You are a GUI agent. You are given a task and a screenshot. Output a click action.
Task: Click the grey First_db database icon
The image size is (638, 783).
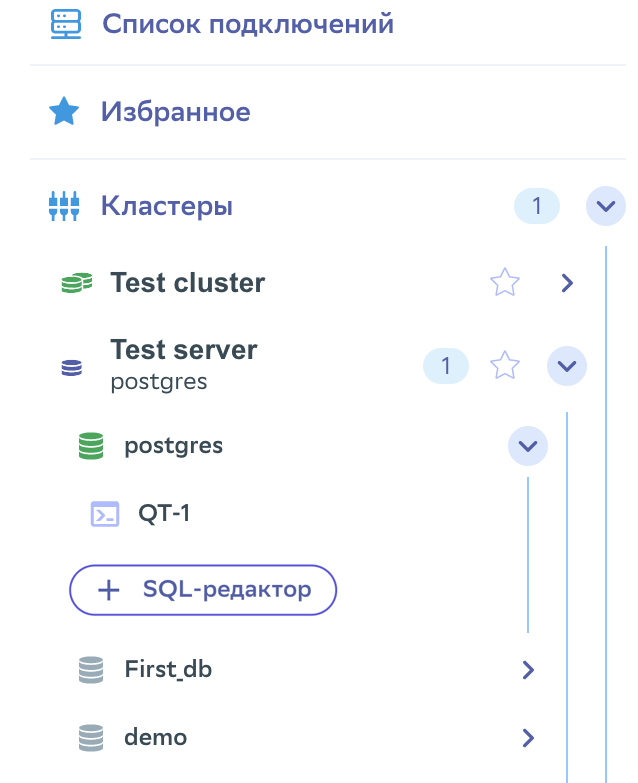91,670
